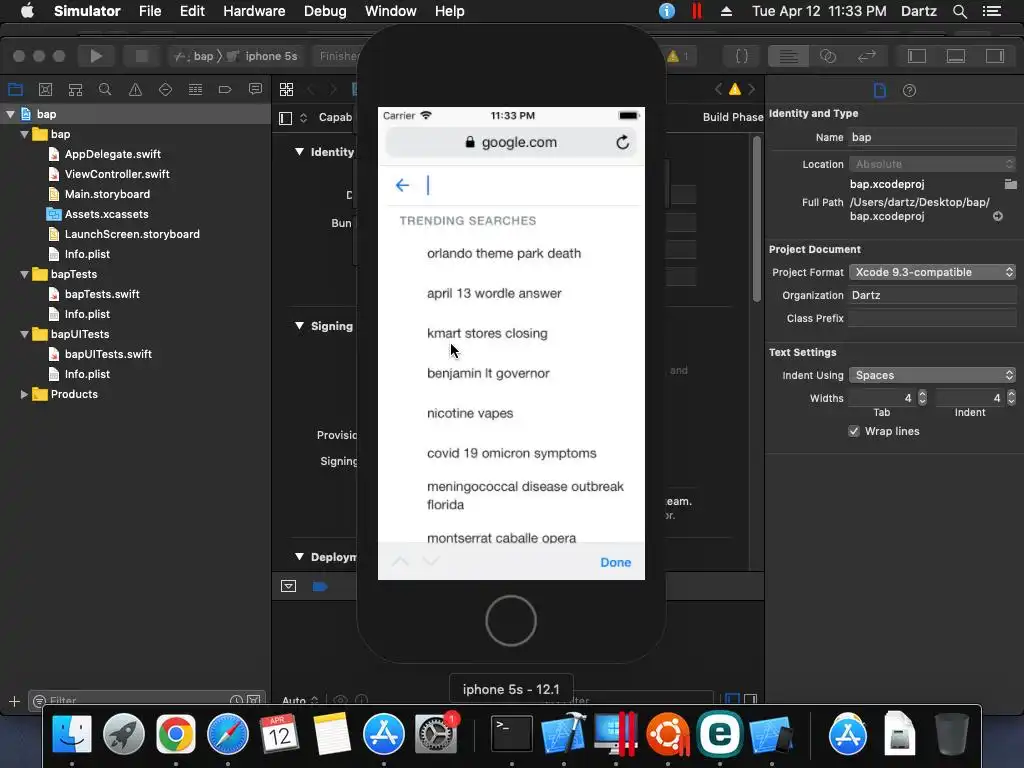Screen dimensions: 1024x768
Task: Increment the Indent width stepper
Action: pos(1011,394)
